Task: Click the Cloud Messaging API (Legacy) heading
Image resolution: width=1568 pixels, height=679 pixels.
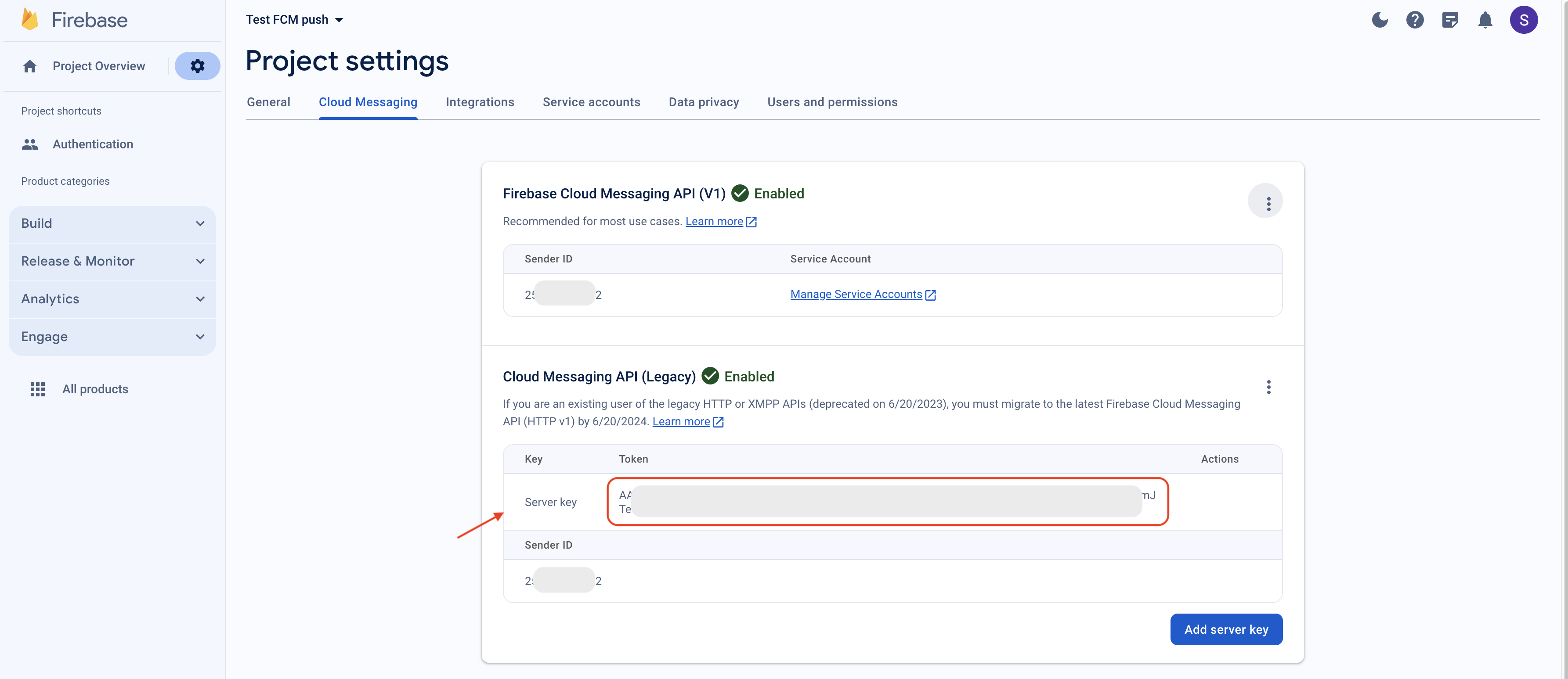Action: coord(599,377)
